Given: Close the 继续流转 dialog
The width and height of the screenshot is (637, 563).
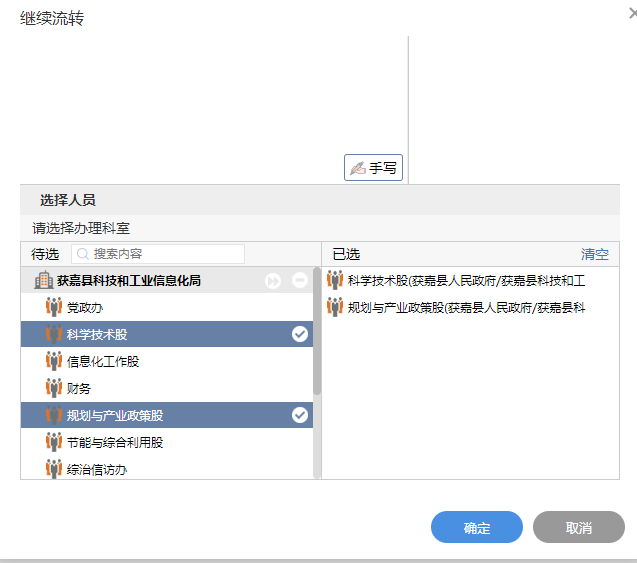Looking at the screenshot, I should [632, 14].
